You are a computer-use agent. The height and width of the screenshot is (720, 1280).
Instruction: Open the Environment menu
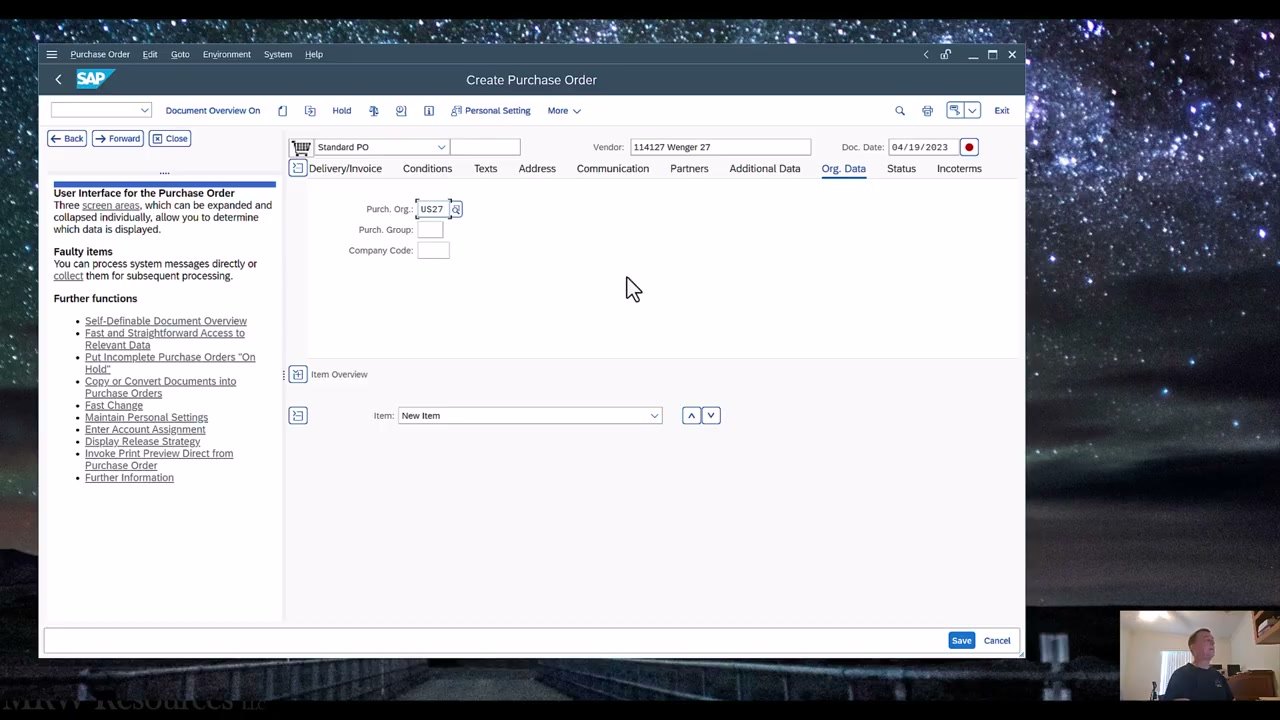click(x=227, y=55)
